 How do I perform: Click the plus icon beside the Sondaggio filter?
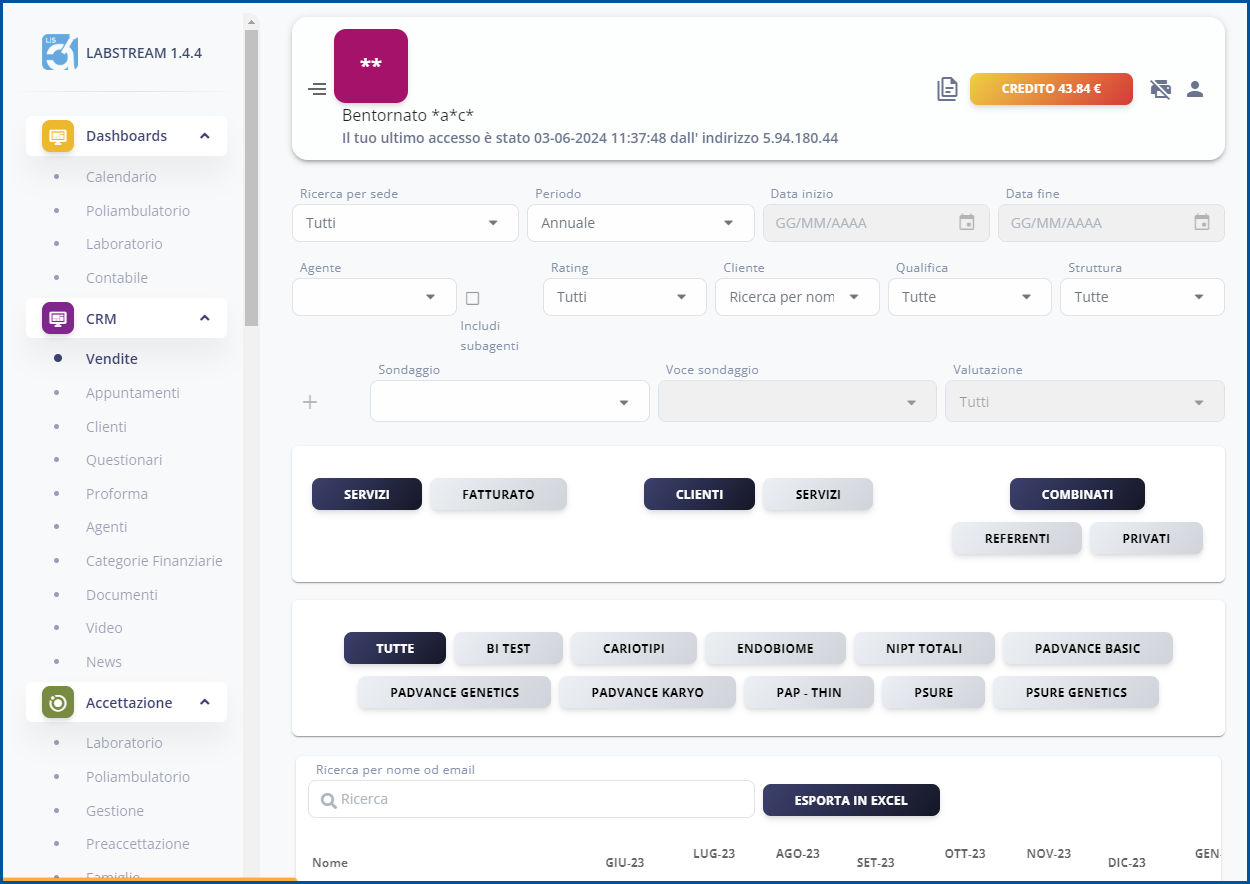coord(310,401)
